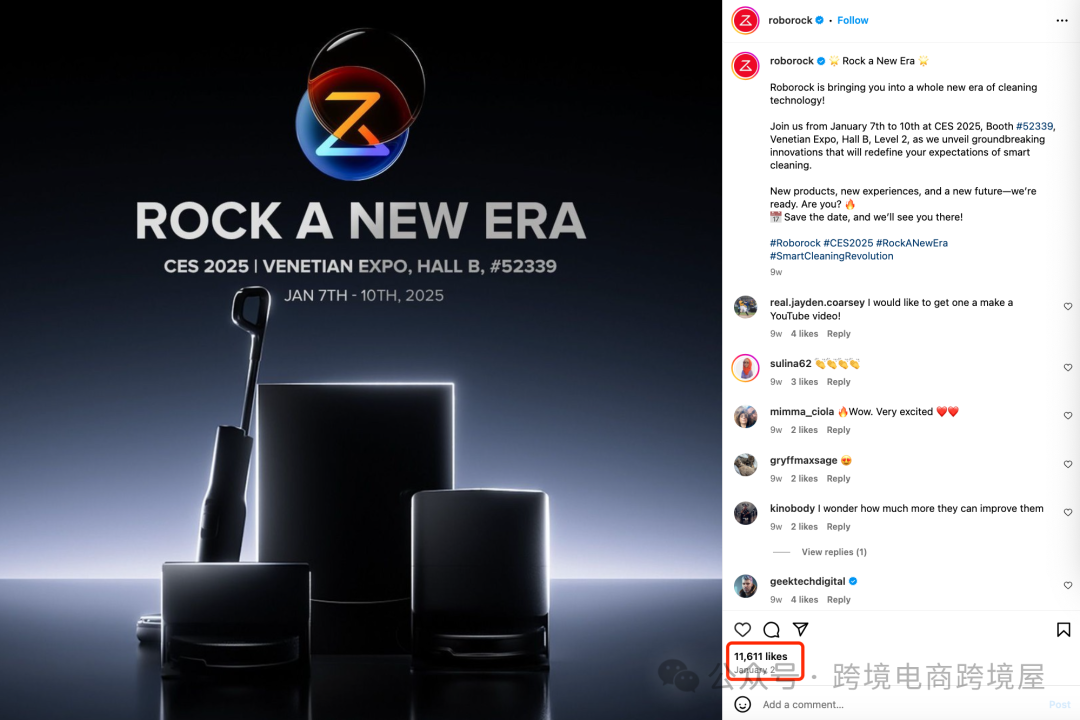1080x720 pixels.
Task: View the 11,611 likes list
Action: (x=760, y=657)
